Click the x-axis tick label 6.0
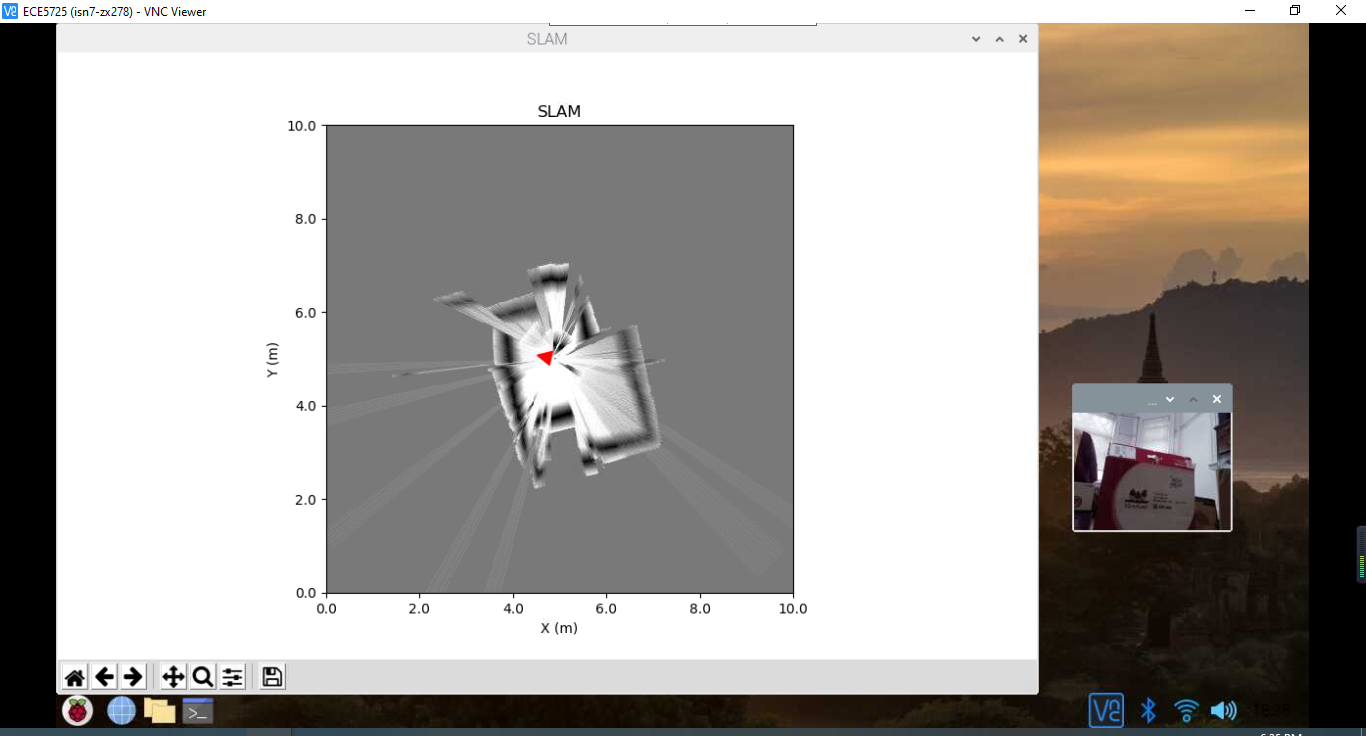 606,608
